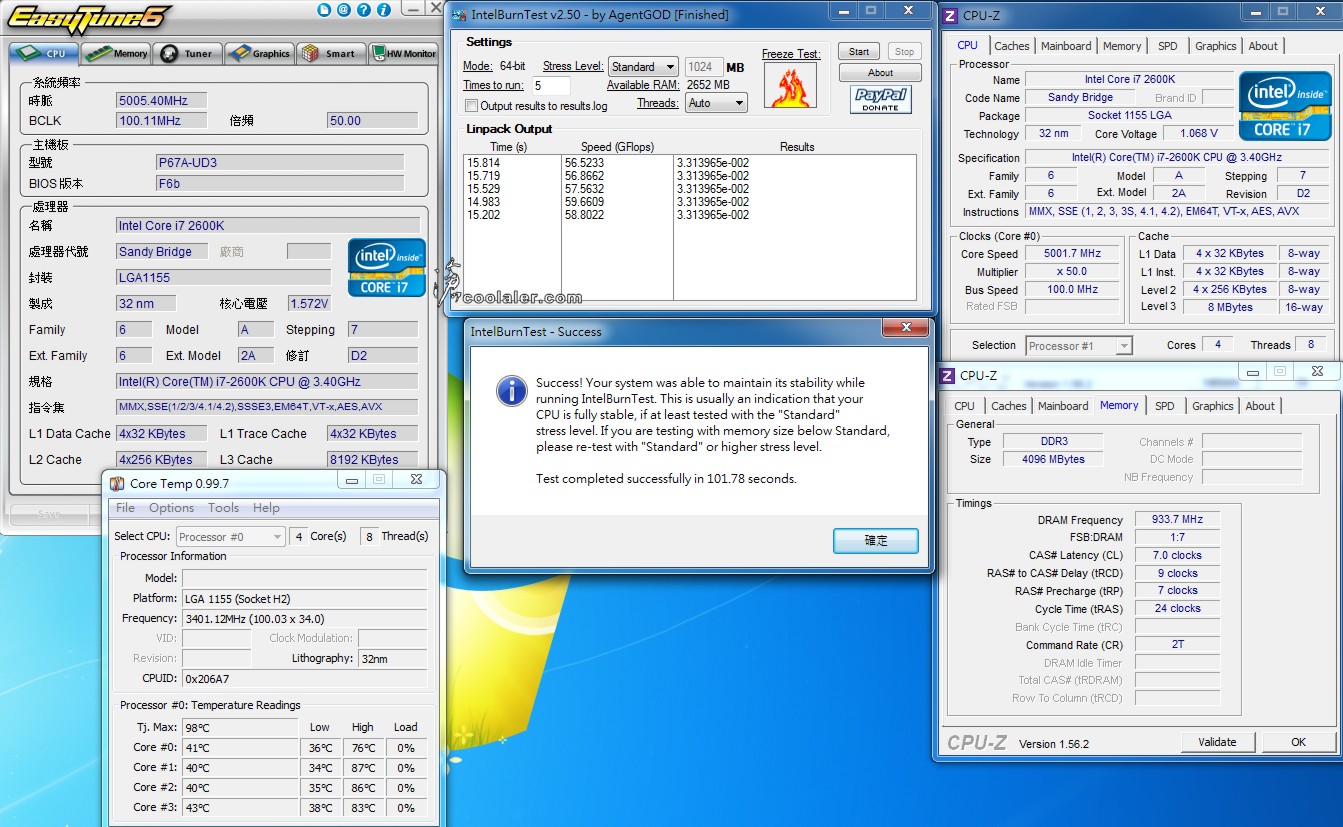This screenshot has width=1343, height=827.
Task: Click the Frequency 3401.12MHz field in Core Temp
Action: 304,618
